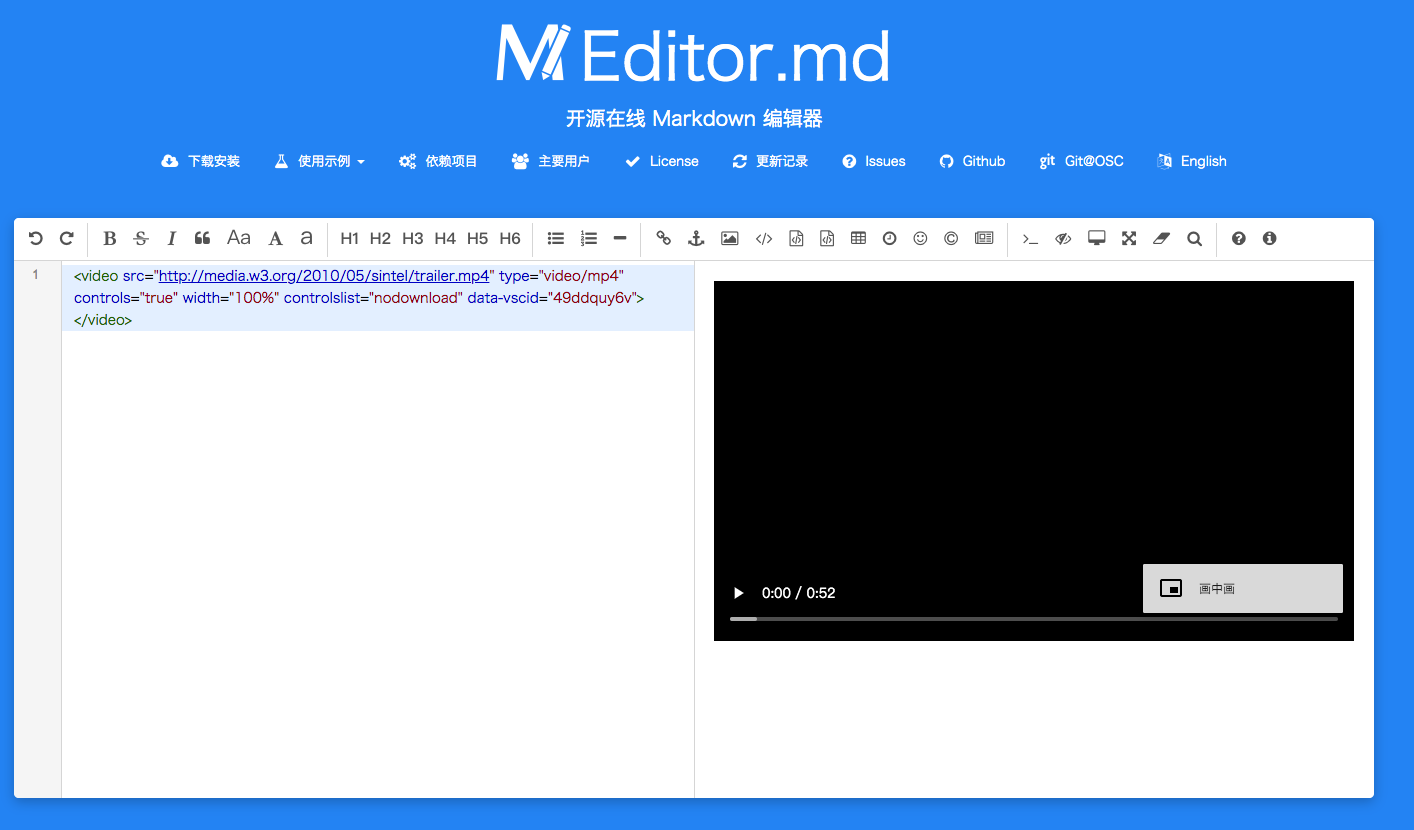Insert current date and time
This screenshot has height=830, width=1414.
(889, 238)
